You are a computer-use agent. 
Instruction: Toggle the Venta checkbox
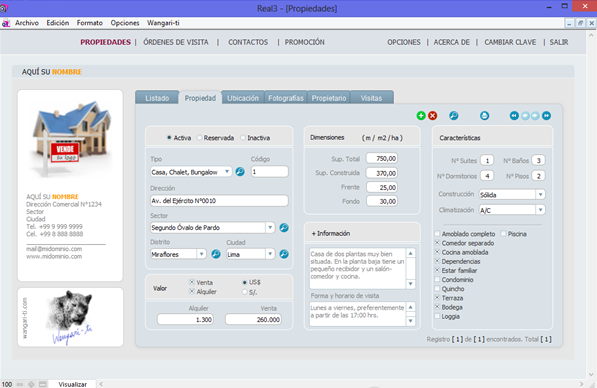coord(192,282)
